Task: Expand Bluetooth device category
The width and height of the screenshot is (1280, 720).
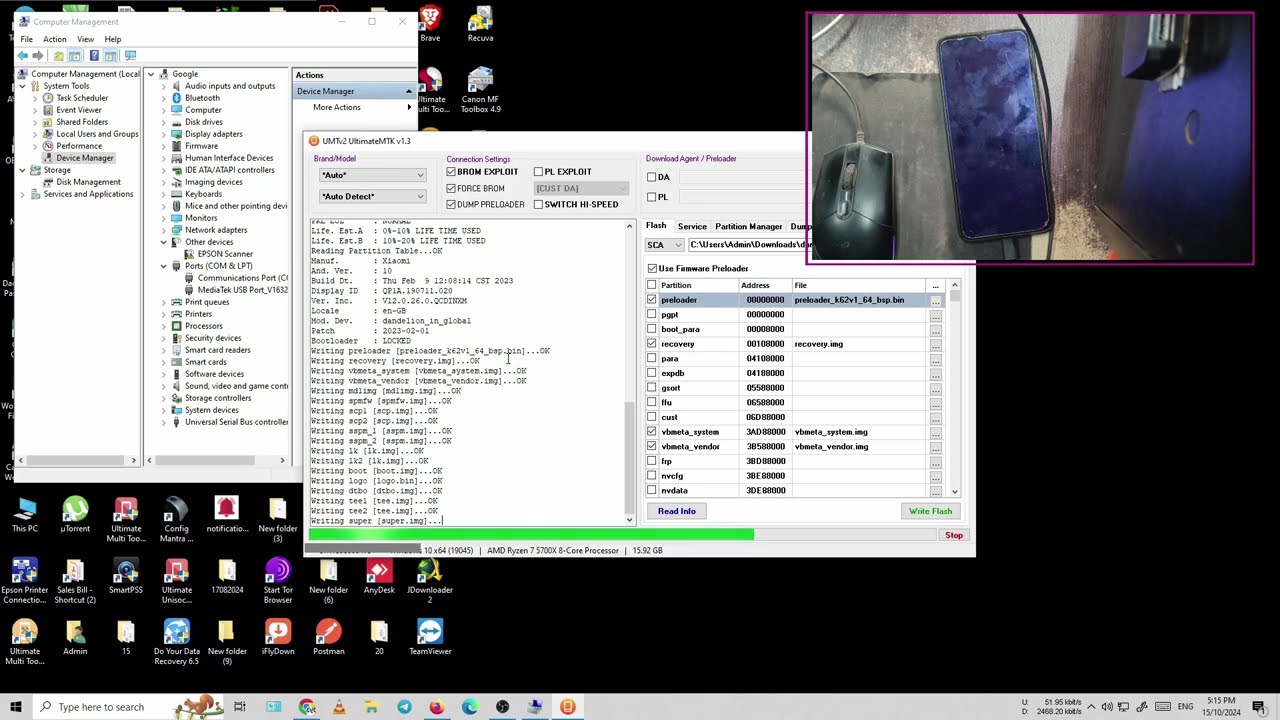Action: tap(164, 98)
